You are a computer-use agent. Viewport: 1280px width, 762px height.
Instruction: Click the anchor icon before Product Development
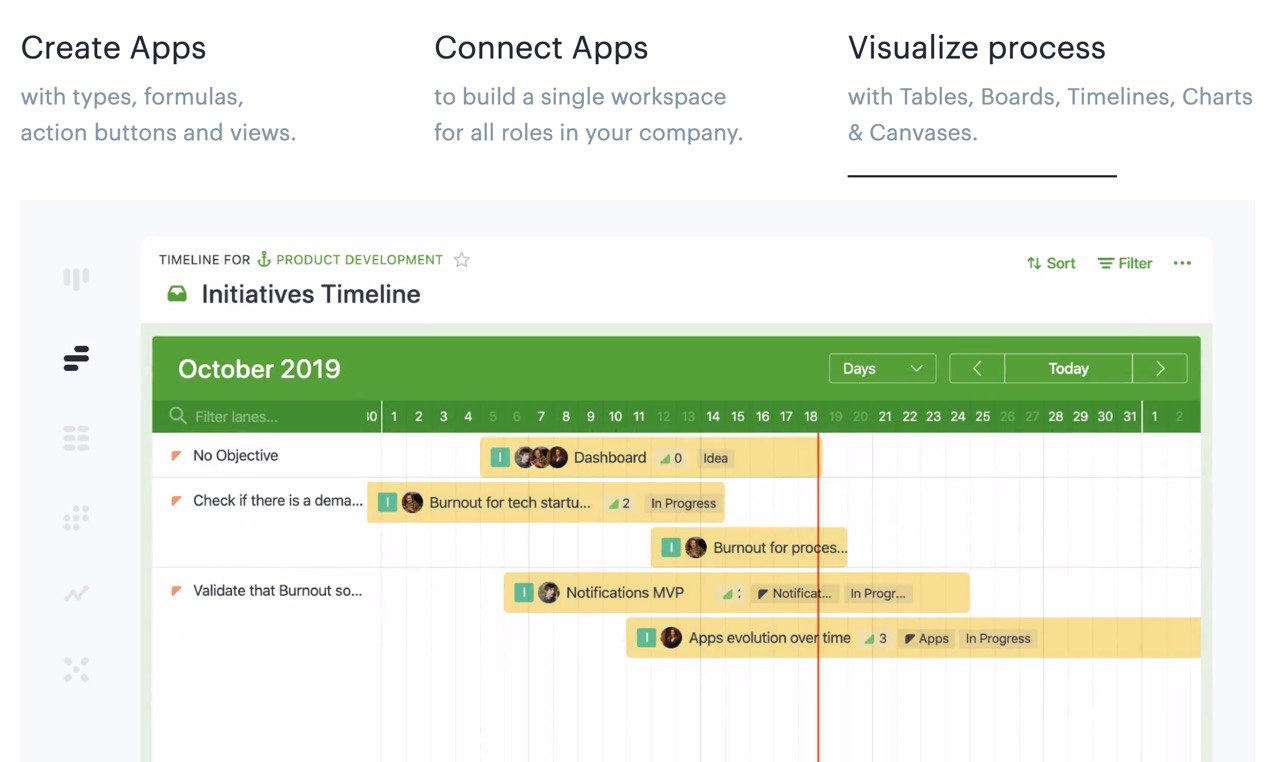[264, 260]
